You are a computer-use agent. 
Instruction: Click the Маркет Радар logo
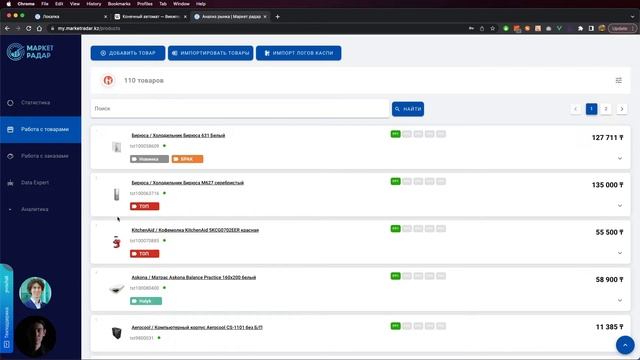coord(30,52)
